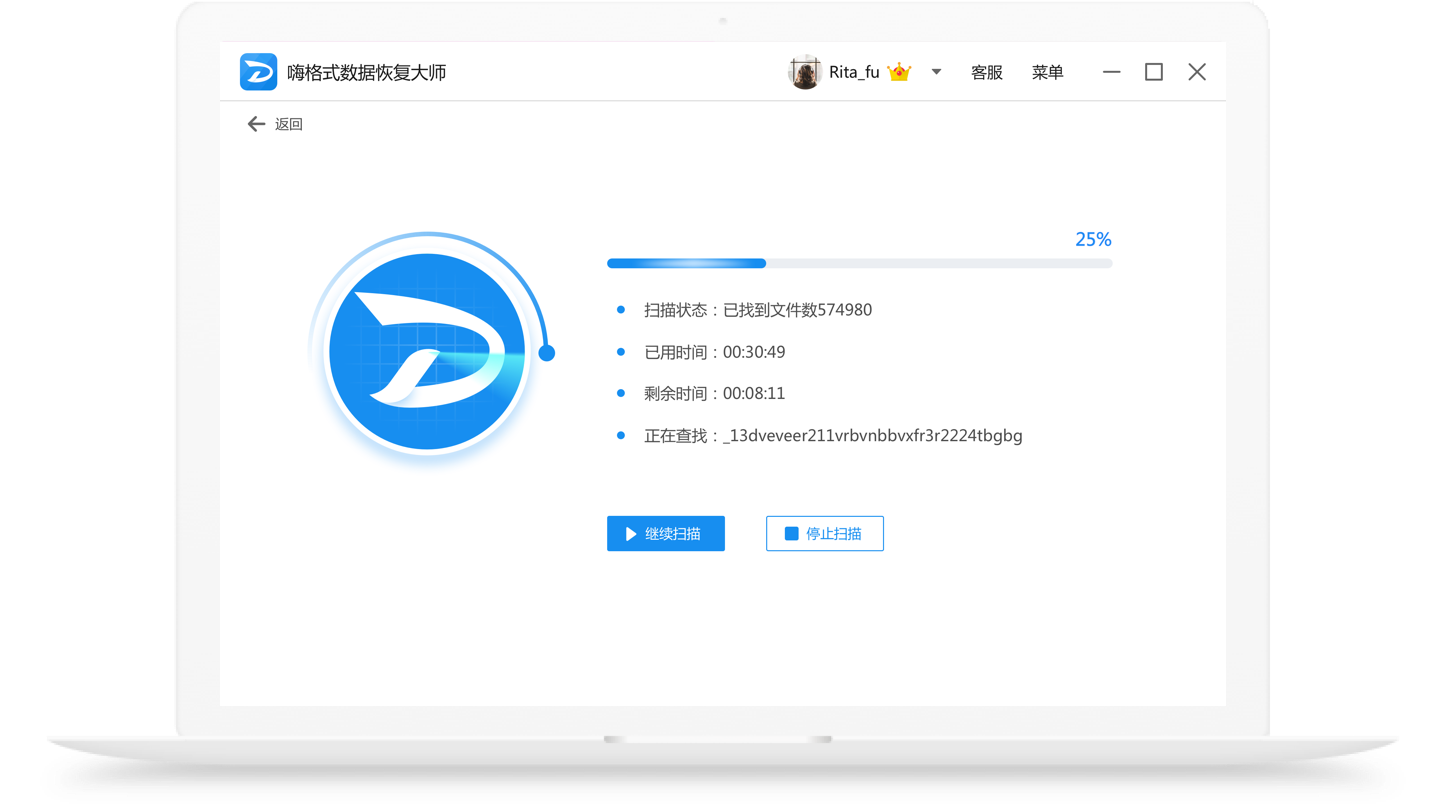Screen dimensions: 1444x804
Task: Open the 菜单 menu
Action: [x=1047, y=72]
